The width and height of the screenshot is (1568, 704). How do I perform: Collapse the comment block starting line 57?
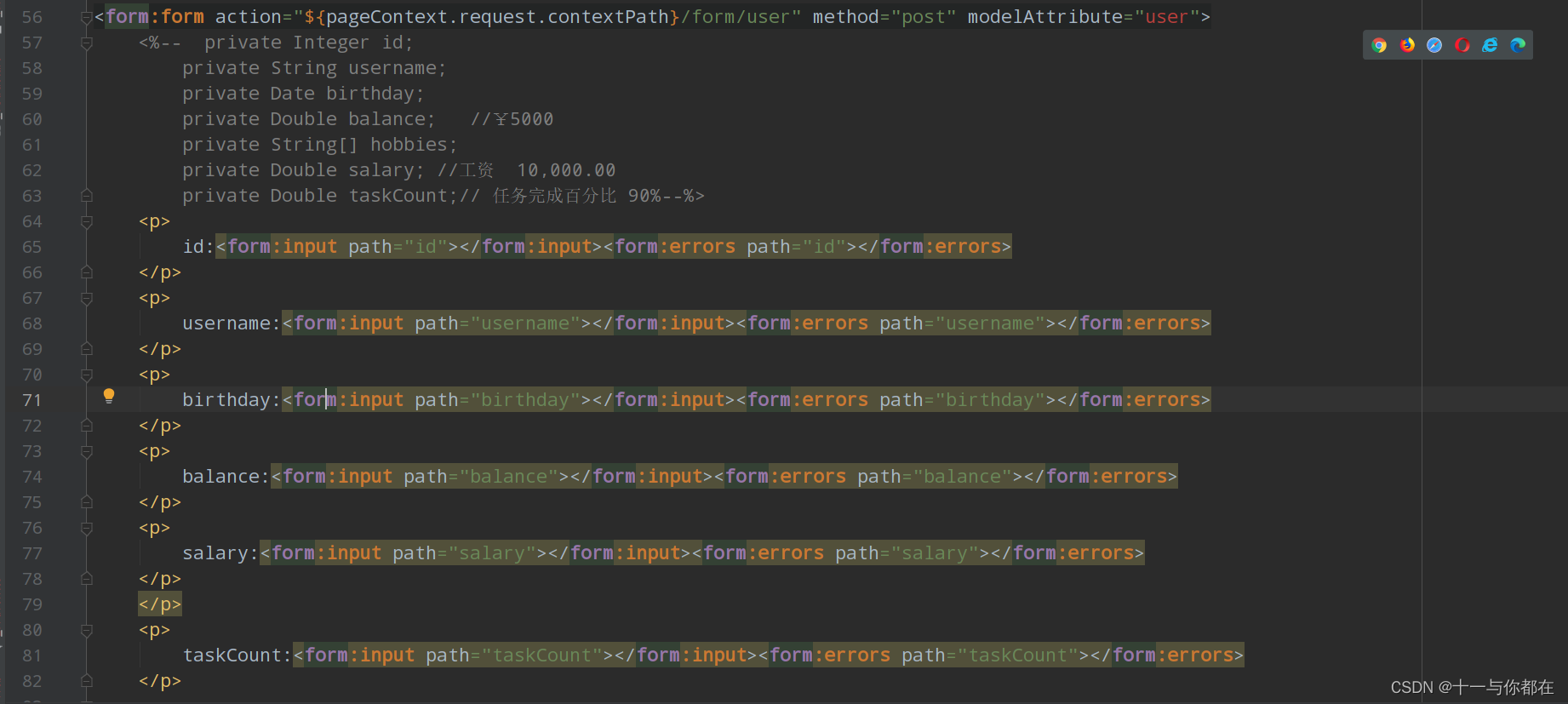pos(86,43)
